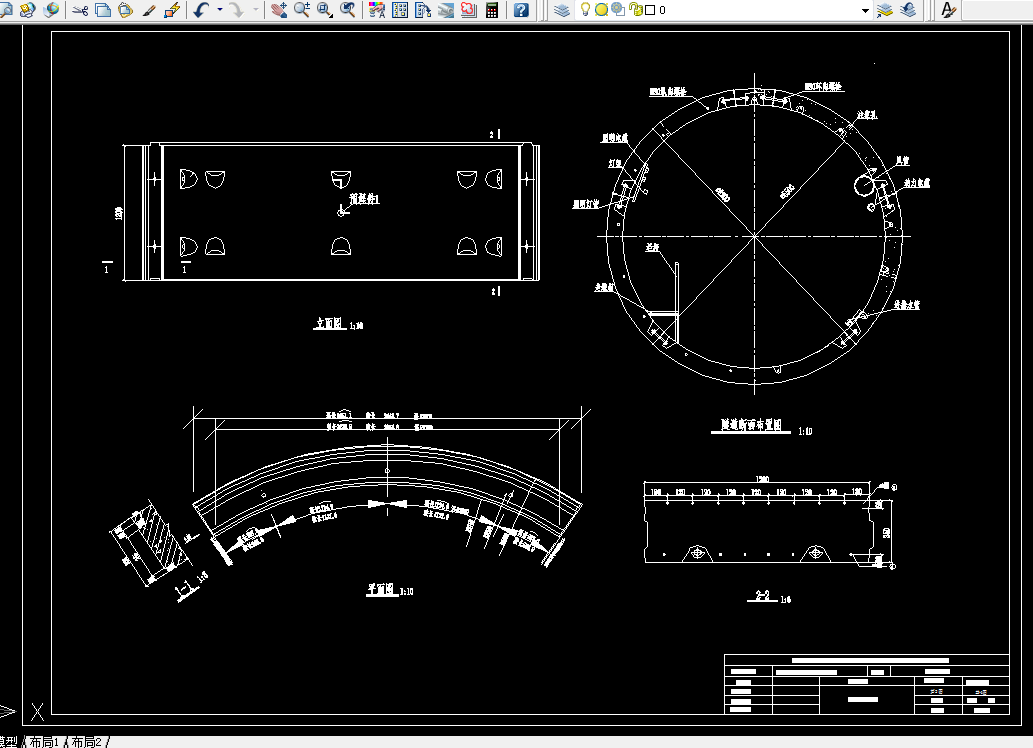Open the Tool Palettes window icon
Image resolution: width=1033 pixels, height=748 pixels.
click(423, 10)
